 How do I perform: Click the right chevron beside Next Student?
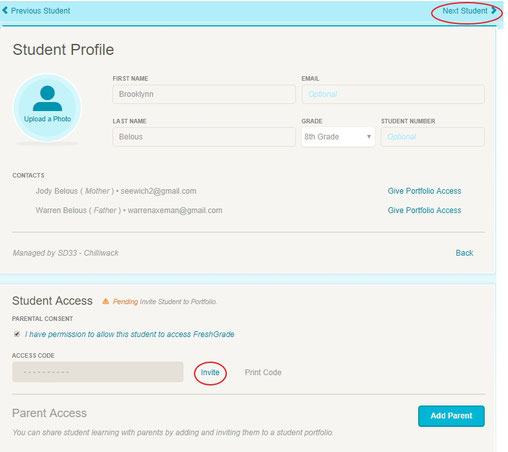point(493,10)
